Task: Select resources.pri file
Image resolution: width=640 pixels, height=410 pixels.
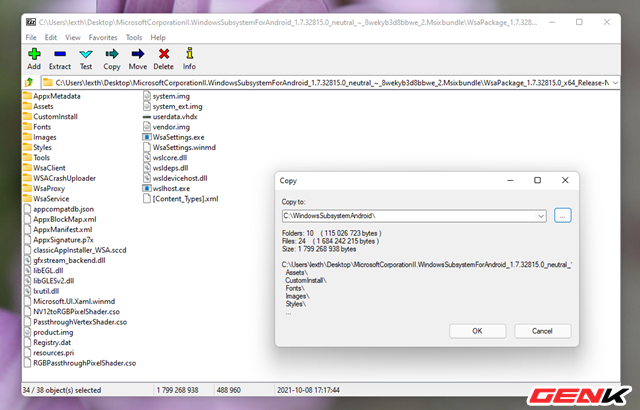Action: click(x=49, y=352)
